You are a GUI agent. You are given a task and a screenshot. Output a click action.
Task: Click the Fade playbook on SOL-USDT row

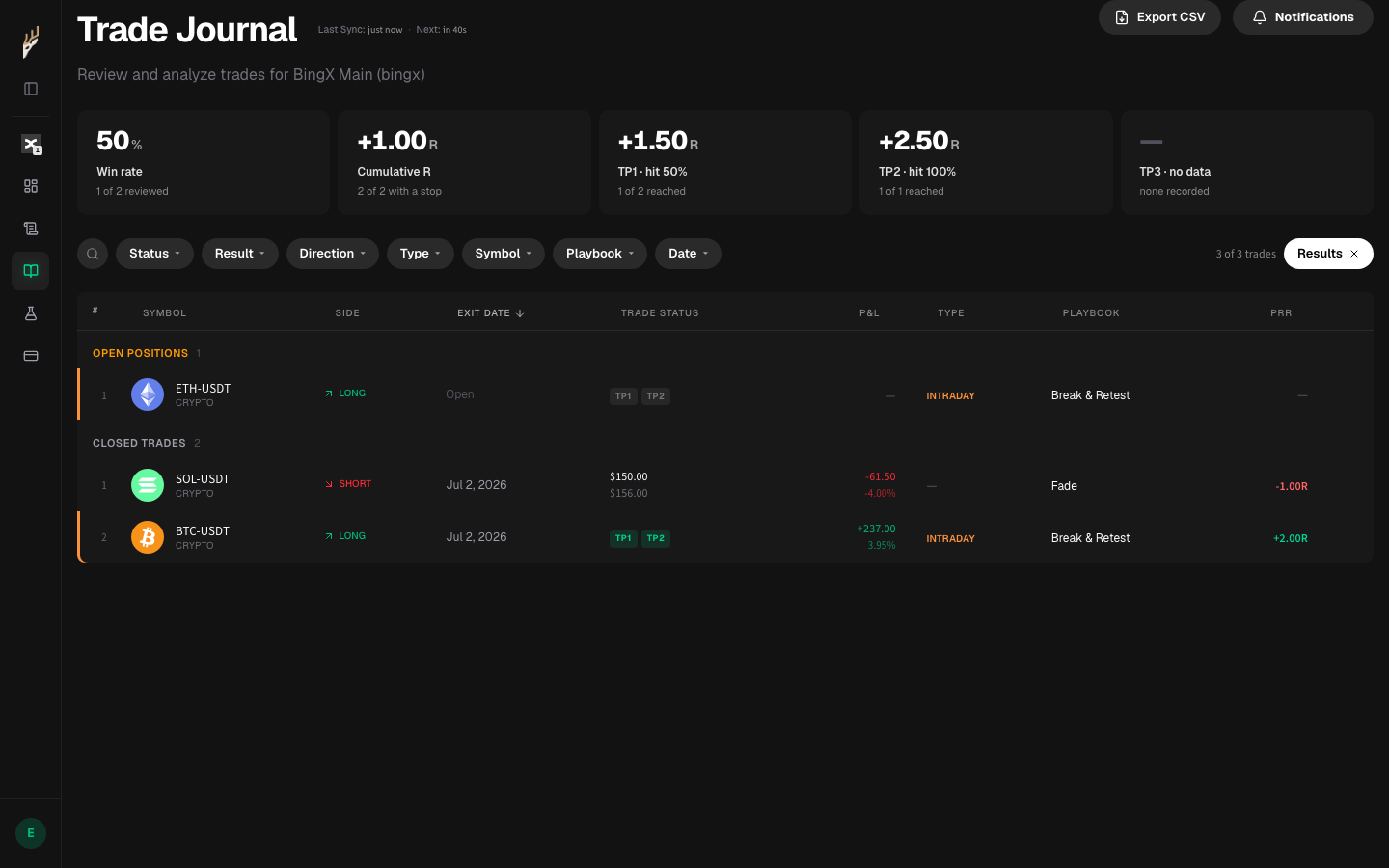1064,486
